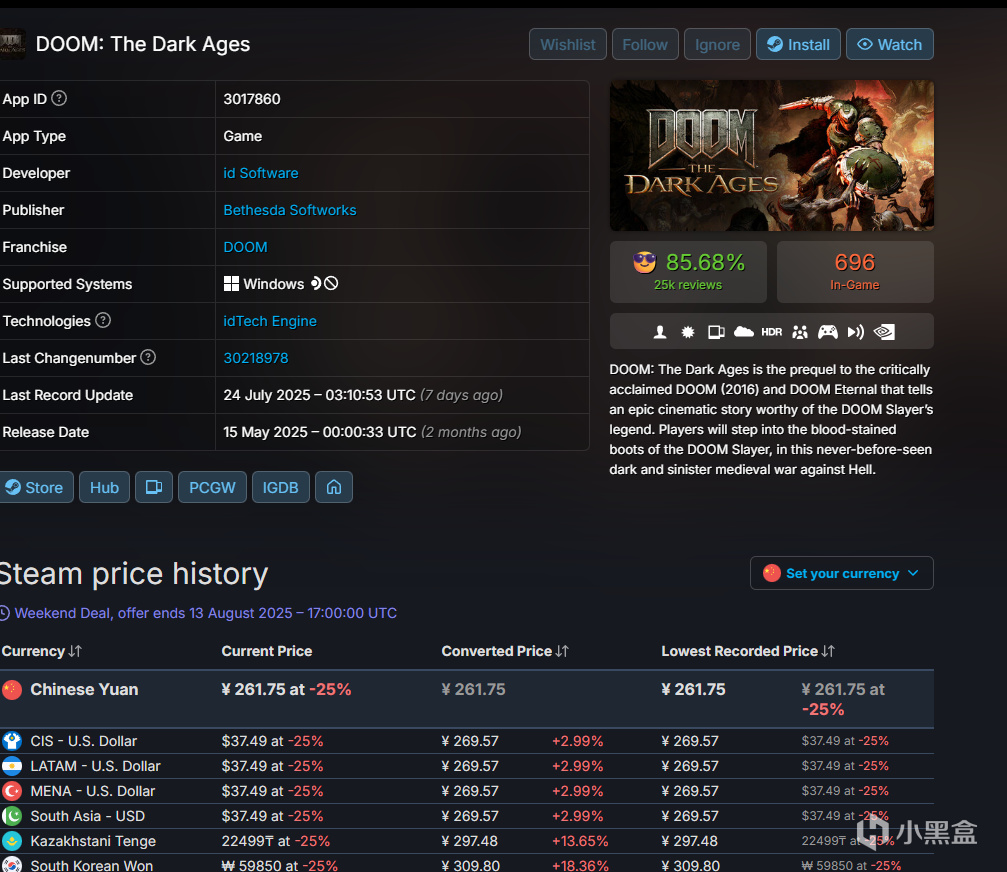Click the HDR feature icon

pos(771,332)
